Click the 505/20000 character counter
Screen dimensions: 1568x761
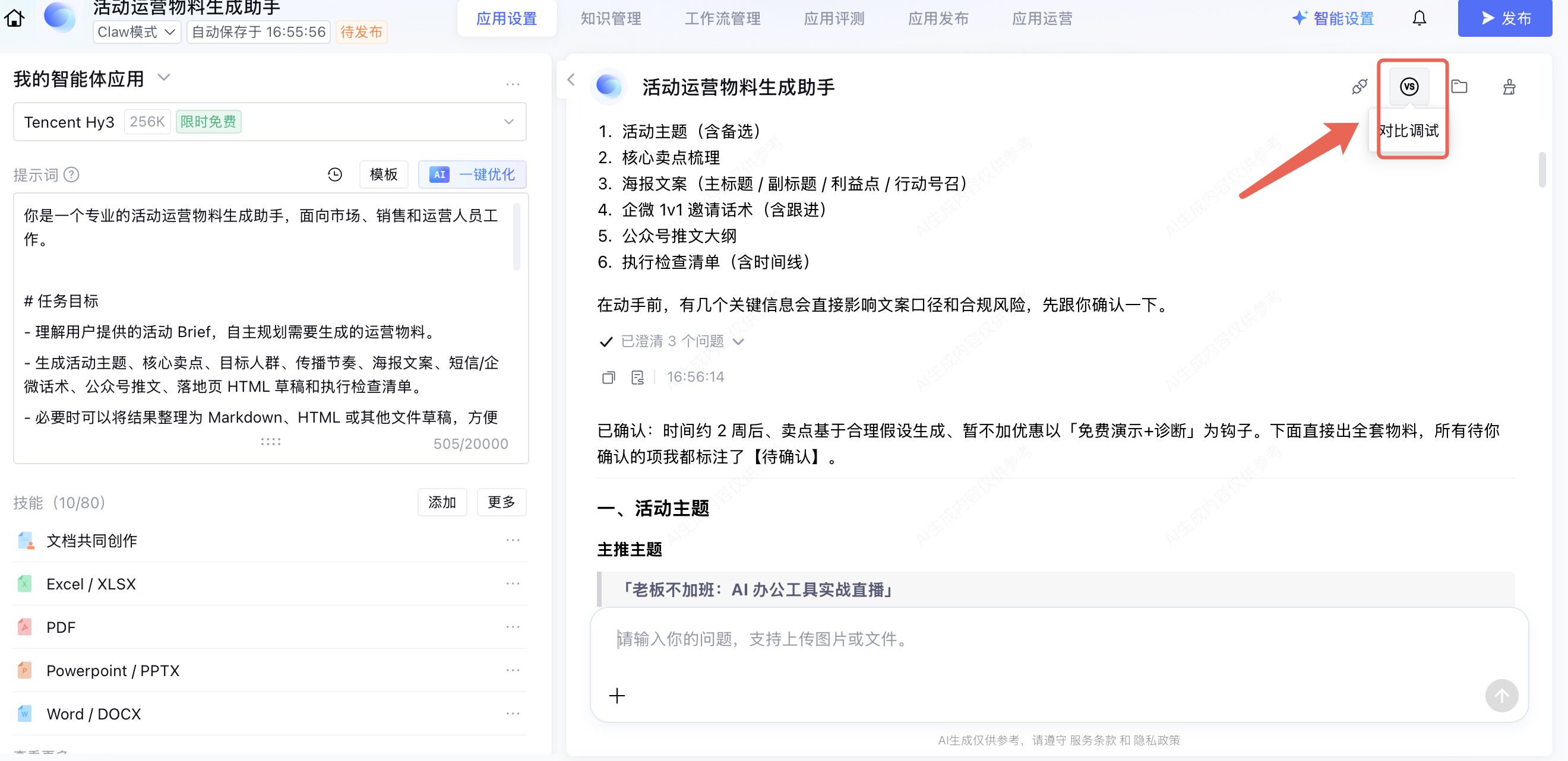470,443
